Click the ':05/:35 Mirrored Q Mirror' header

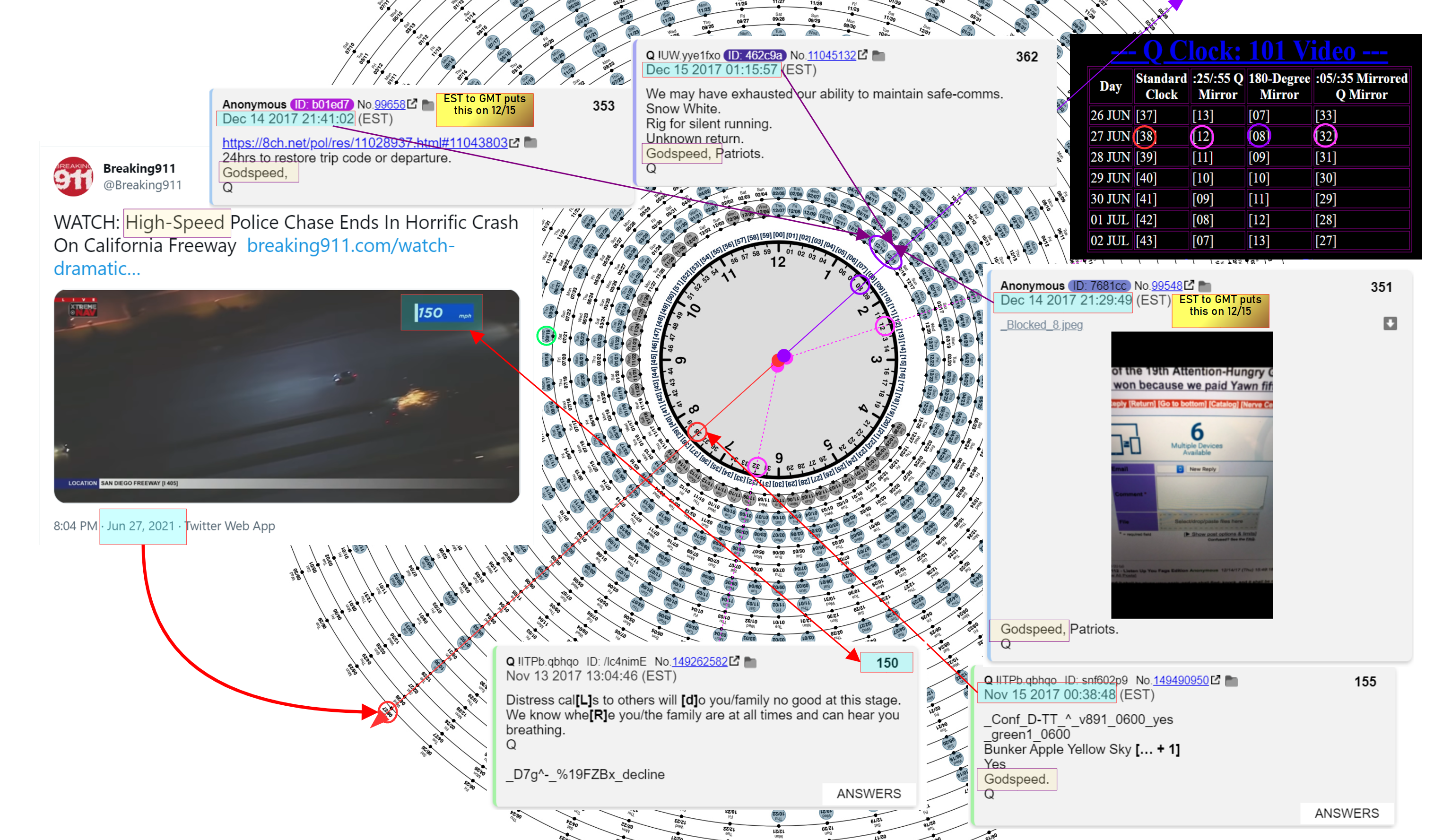click(x=1361, y=87)
